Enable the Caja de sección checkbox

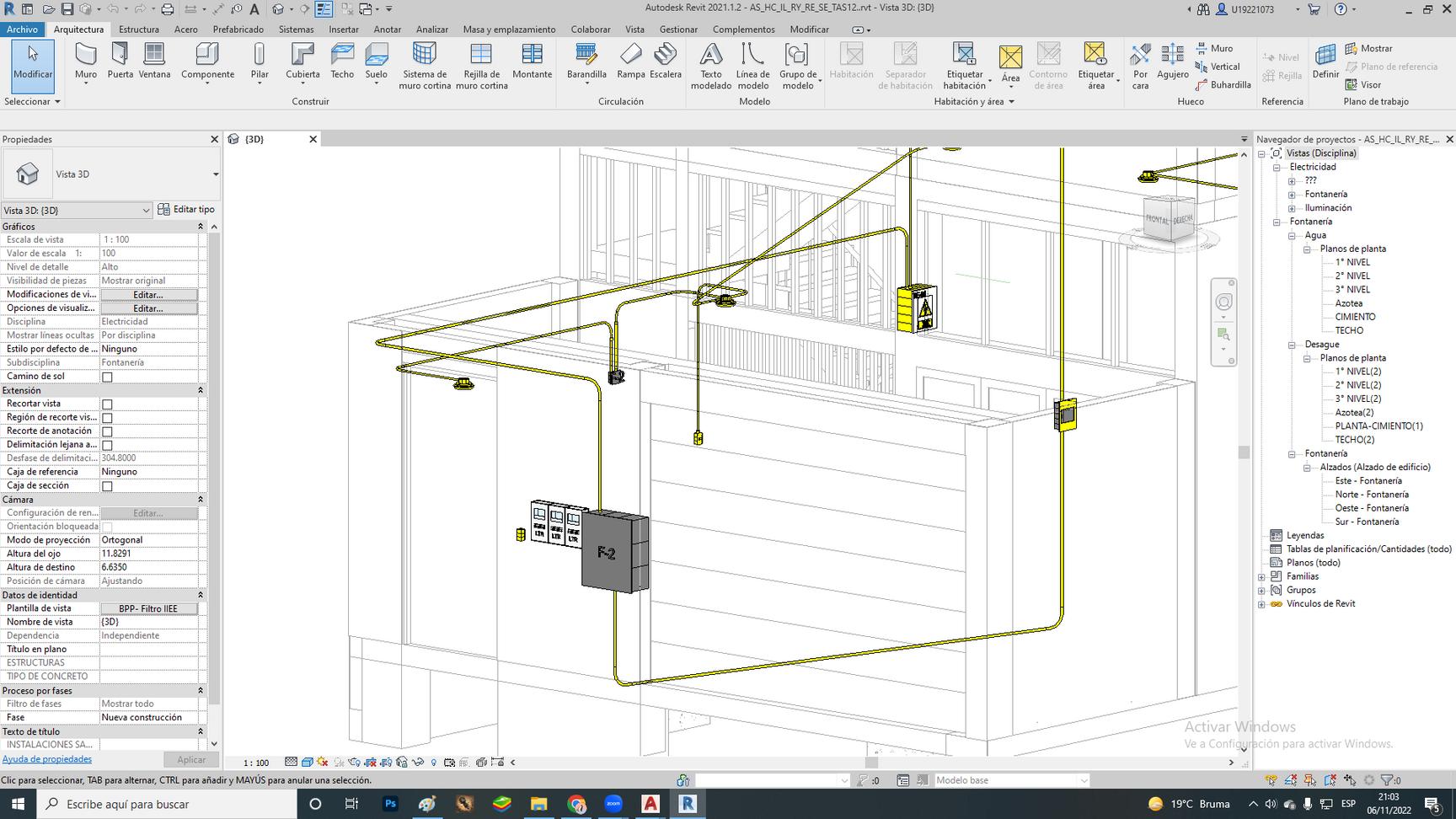click(107, 486)
